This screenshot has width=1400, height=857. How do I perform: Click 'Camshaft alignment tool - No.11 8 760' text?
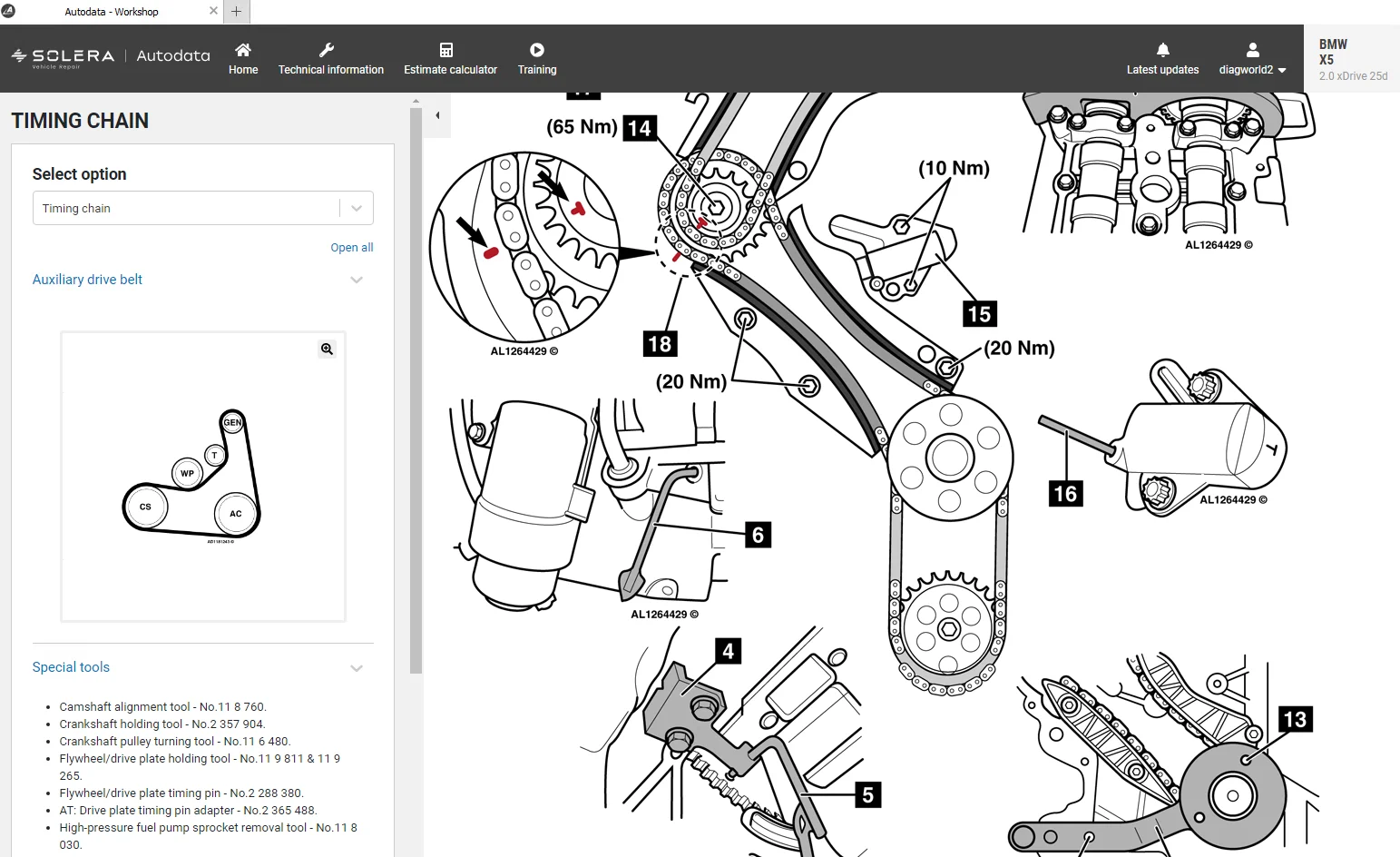(x=163, y=706)
